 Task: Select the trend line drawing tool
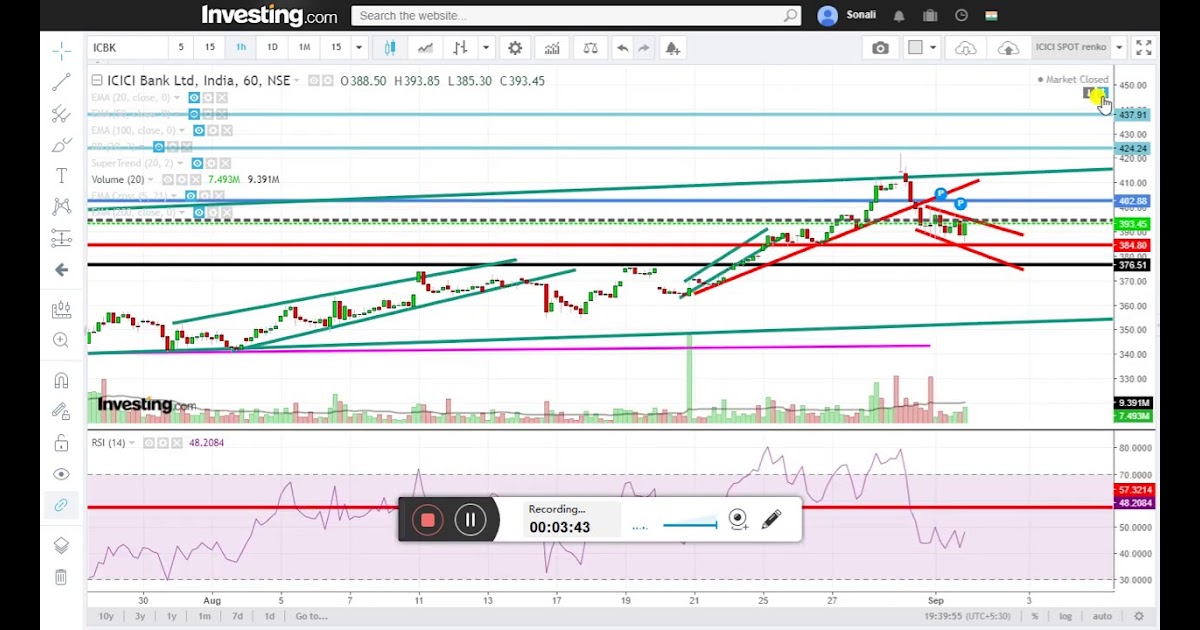61,82
